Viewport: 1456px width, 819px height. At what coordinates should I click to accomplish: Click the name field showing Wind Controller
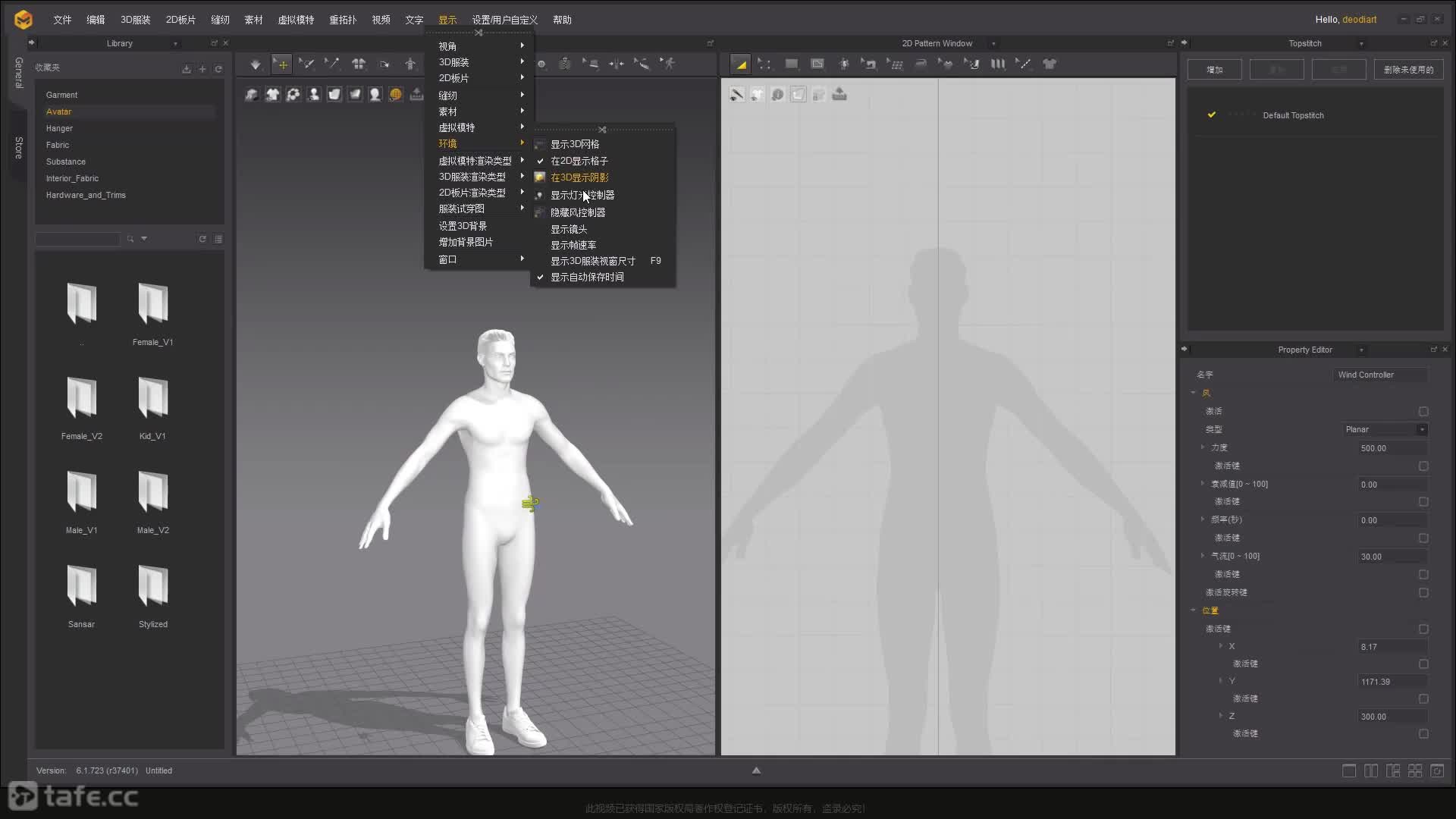[x=1380, y=375]
